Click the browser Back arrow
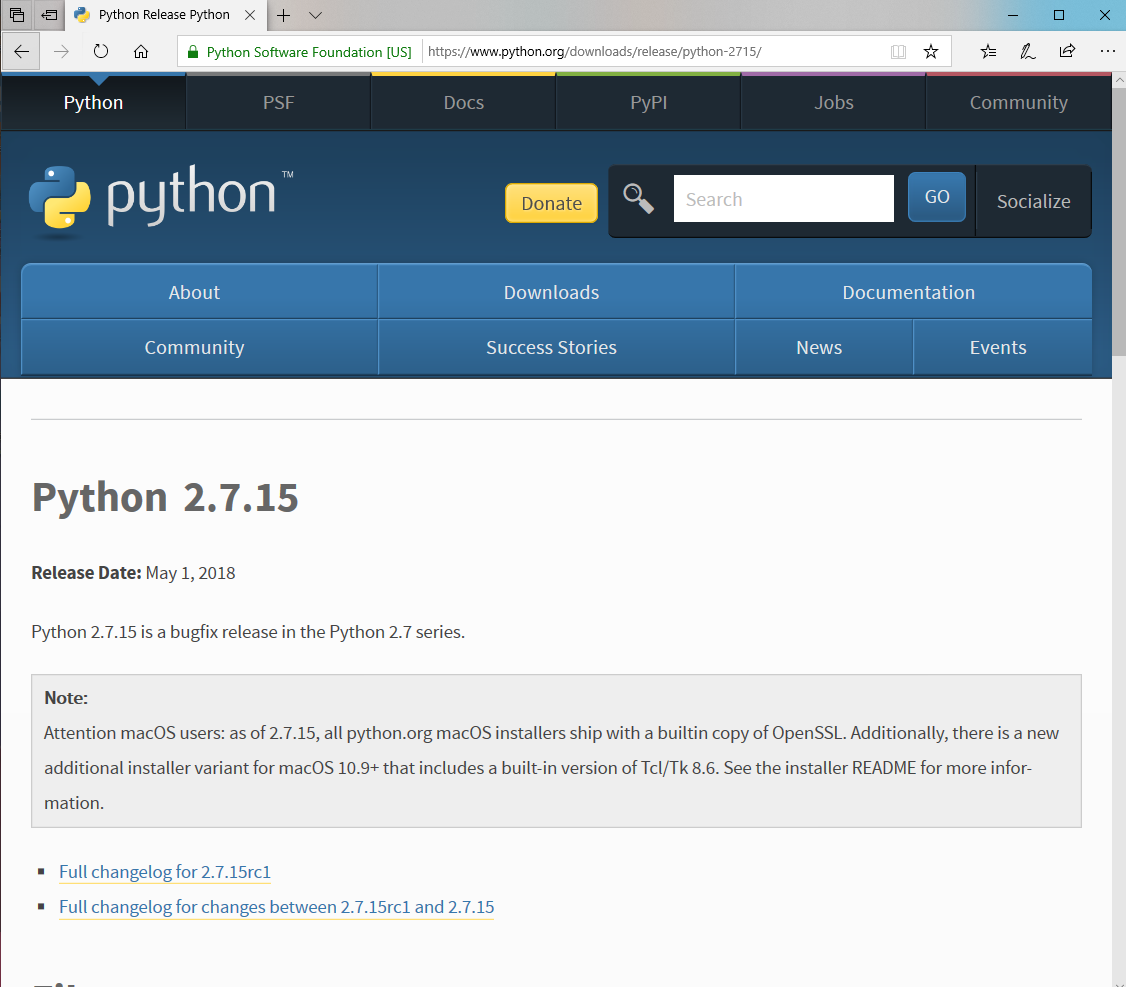The width and height of the screenshot is (1126, 987). tap(22, 52)
